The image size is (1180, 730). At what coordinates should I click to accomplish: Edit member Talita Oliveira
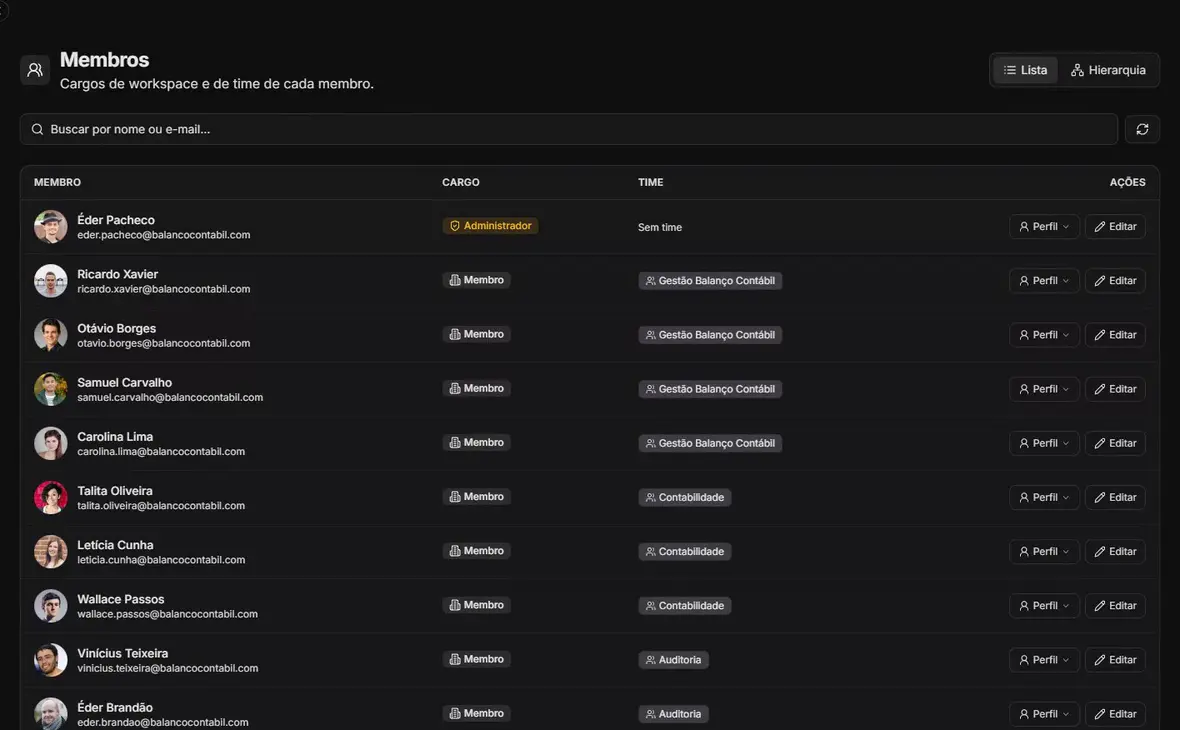pos(1115,497)
